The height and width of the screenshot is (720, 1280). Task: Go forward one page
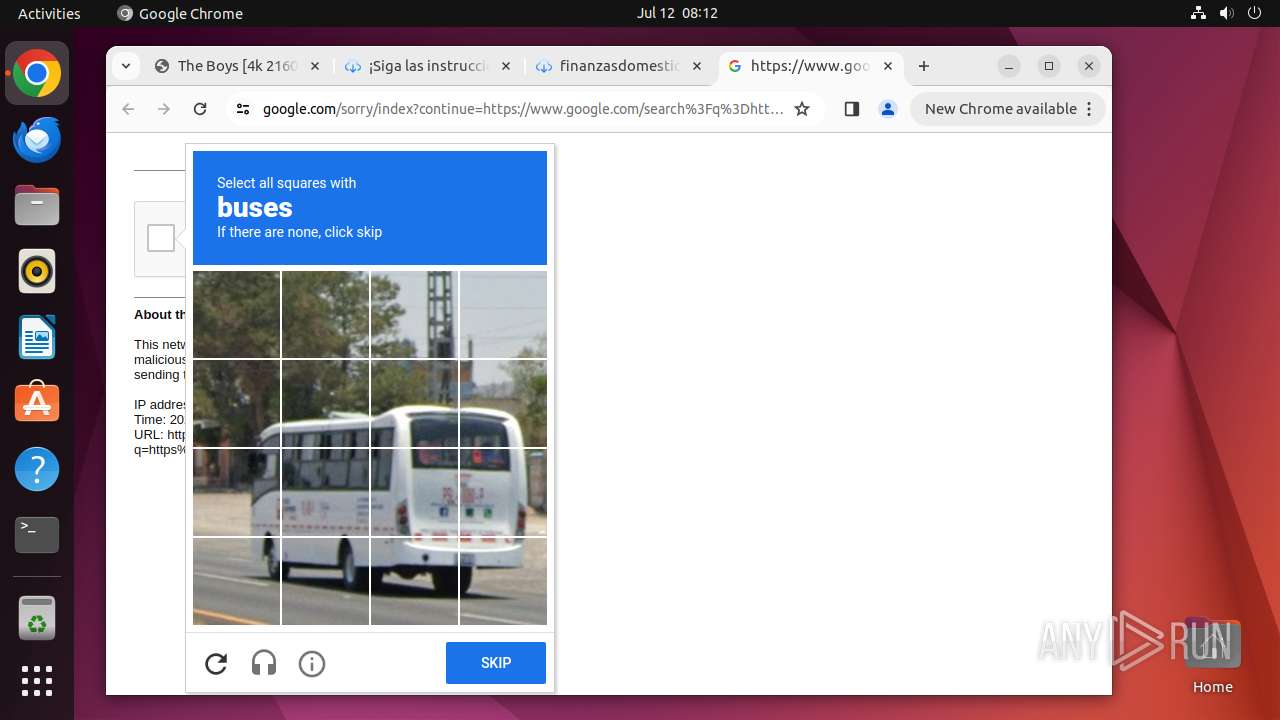(164, 109)
